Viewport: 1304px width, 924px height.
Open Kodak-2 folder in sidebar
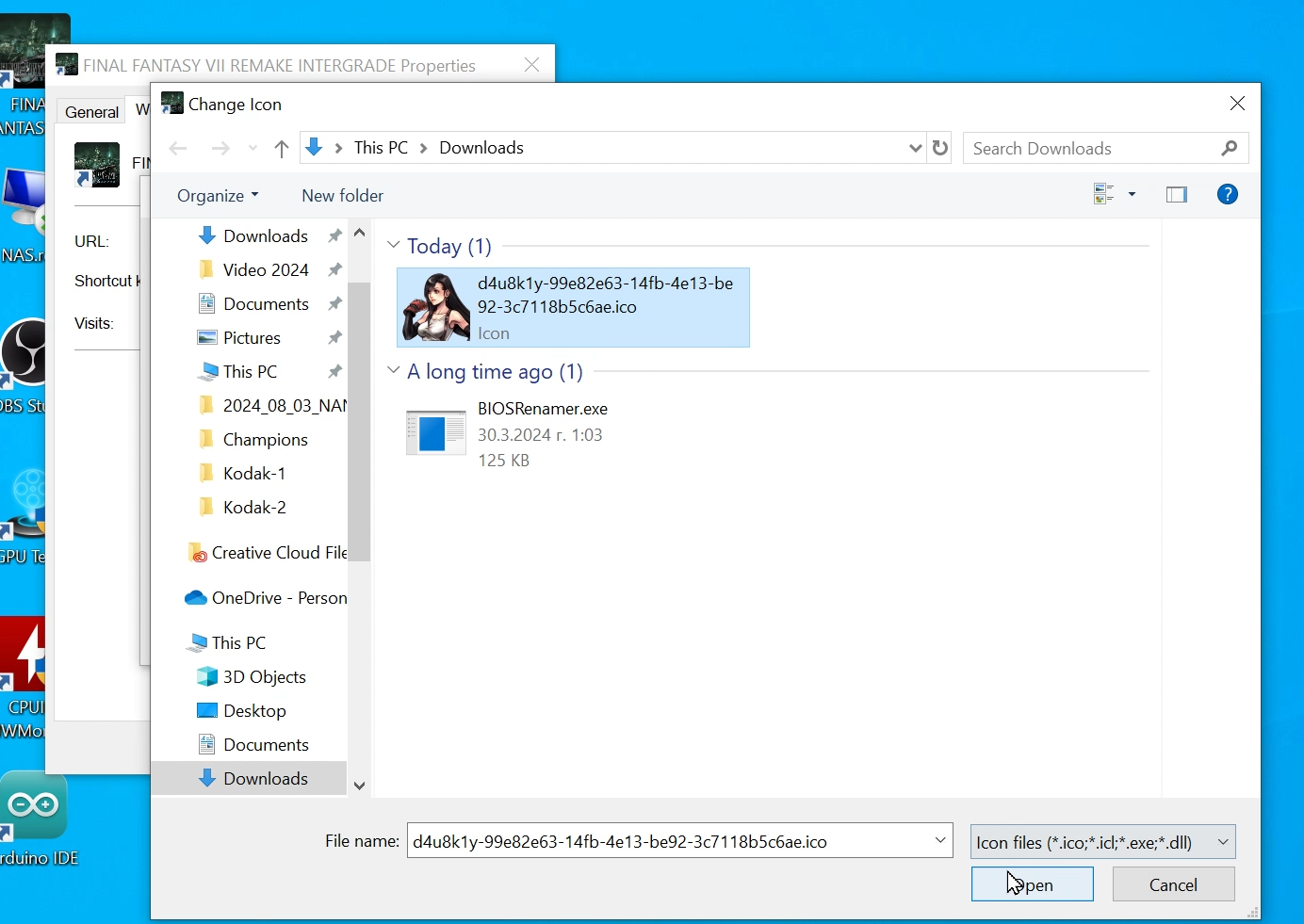(x=254, y=508)
